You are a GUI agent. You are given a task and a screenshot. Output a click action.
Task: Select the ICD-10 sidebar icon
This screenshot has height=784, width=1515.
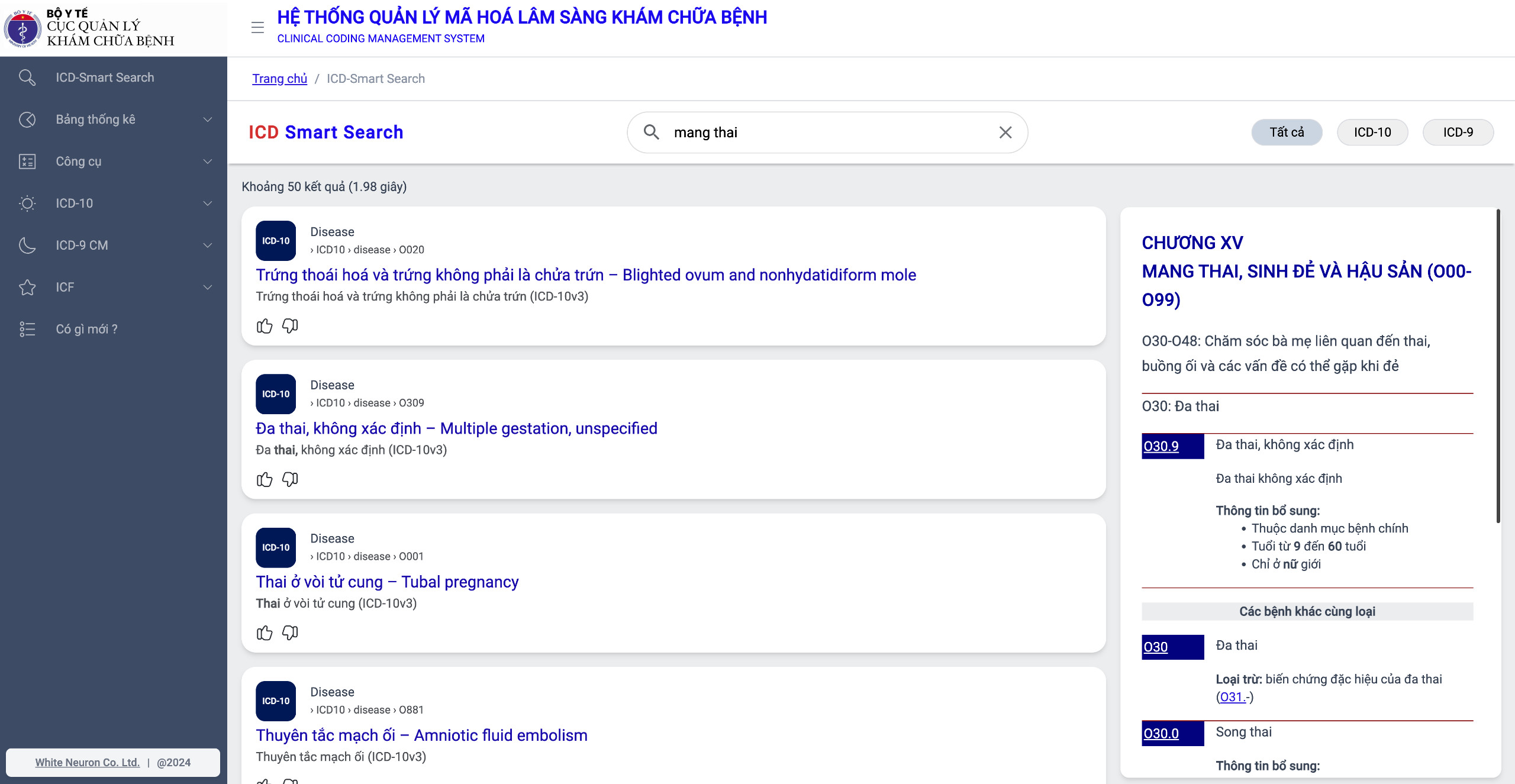tap(27, 203)
